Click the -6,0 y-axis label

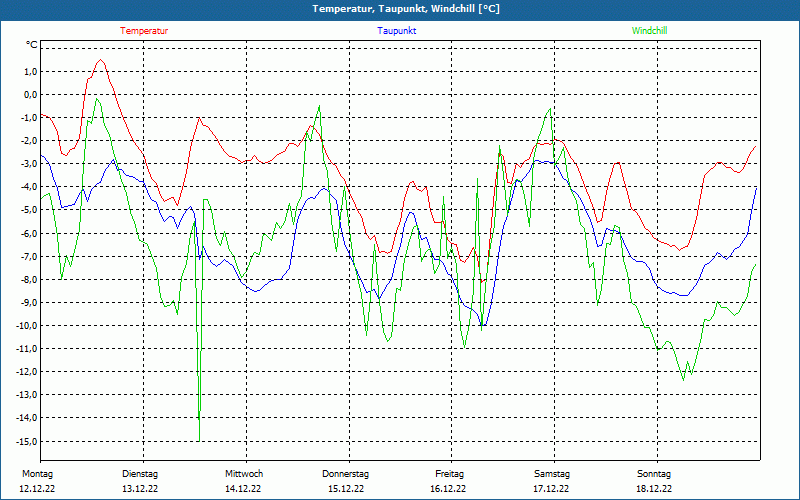coord(29,233)
